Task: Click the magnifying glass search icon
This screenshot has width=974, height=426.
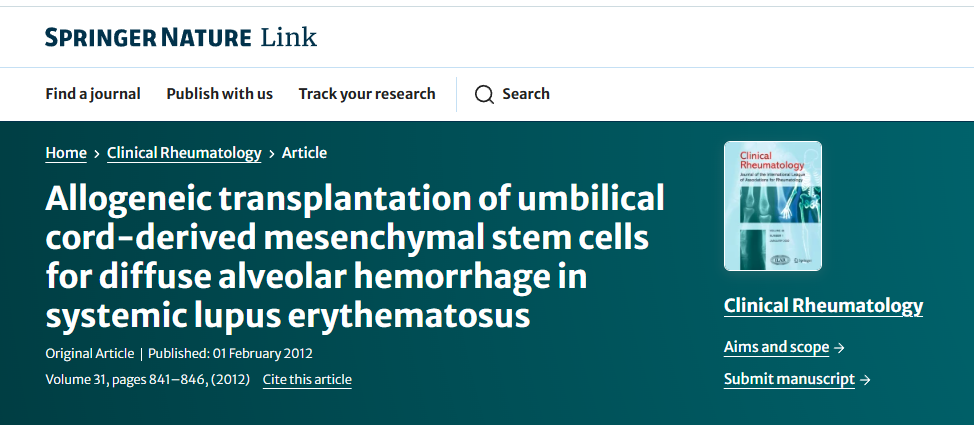Action: [484, 94]
